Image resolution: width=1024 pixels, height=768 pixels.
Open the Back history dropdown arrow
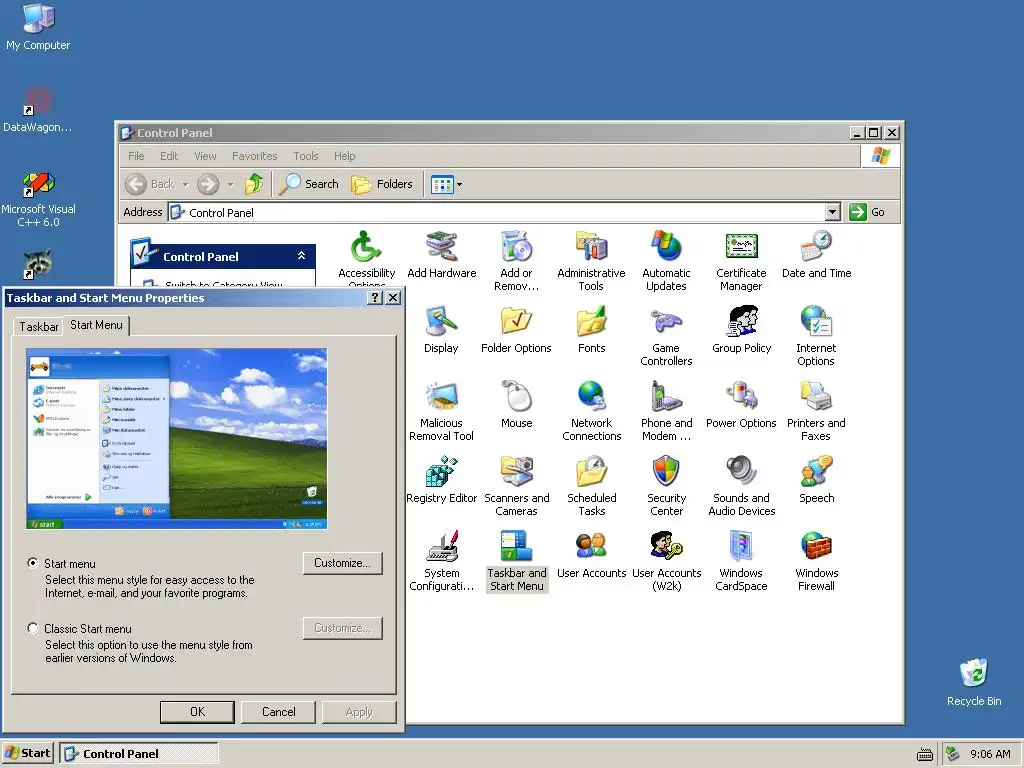coord(185,185)
